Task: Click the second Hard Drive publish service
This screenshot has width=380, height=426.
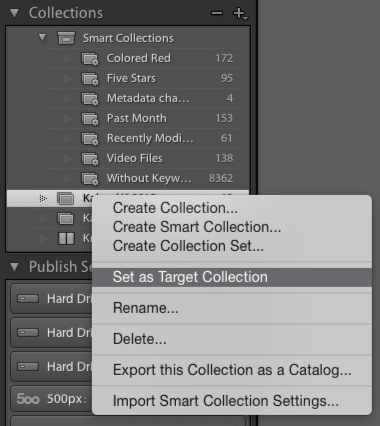Action: [52, 333]
